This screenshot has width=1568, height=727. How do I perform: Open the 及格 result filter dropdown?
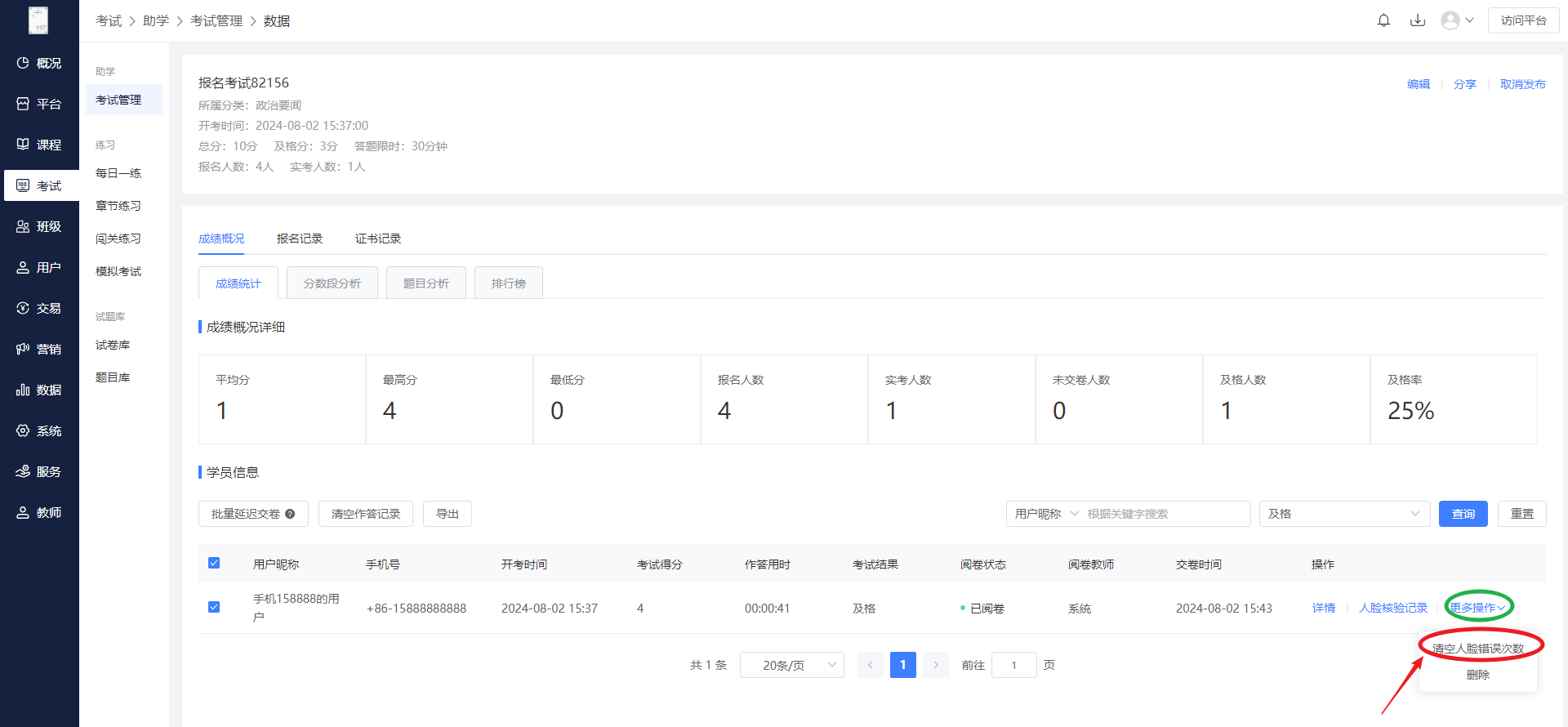tap(1344, 514)
